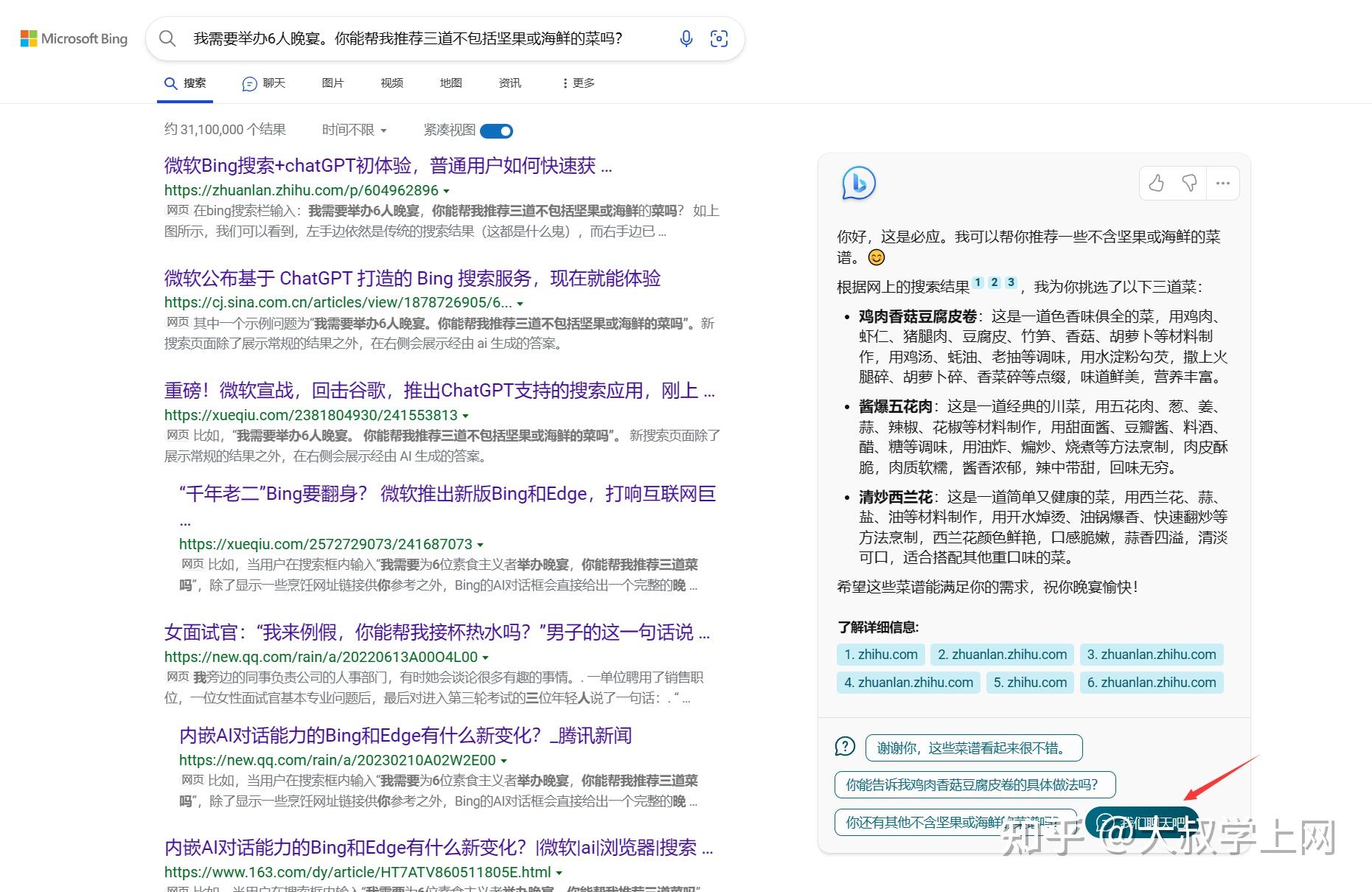Click URL https://www.163.com/dy/article/HT7ATV860511805E.html
Viewport: 1372px width, 892px height.
[358, 872]
